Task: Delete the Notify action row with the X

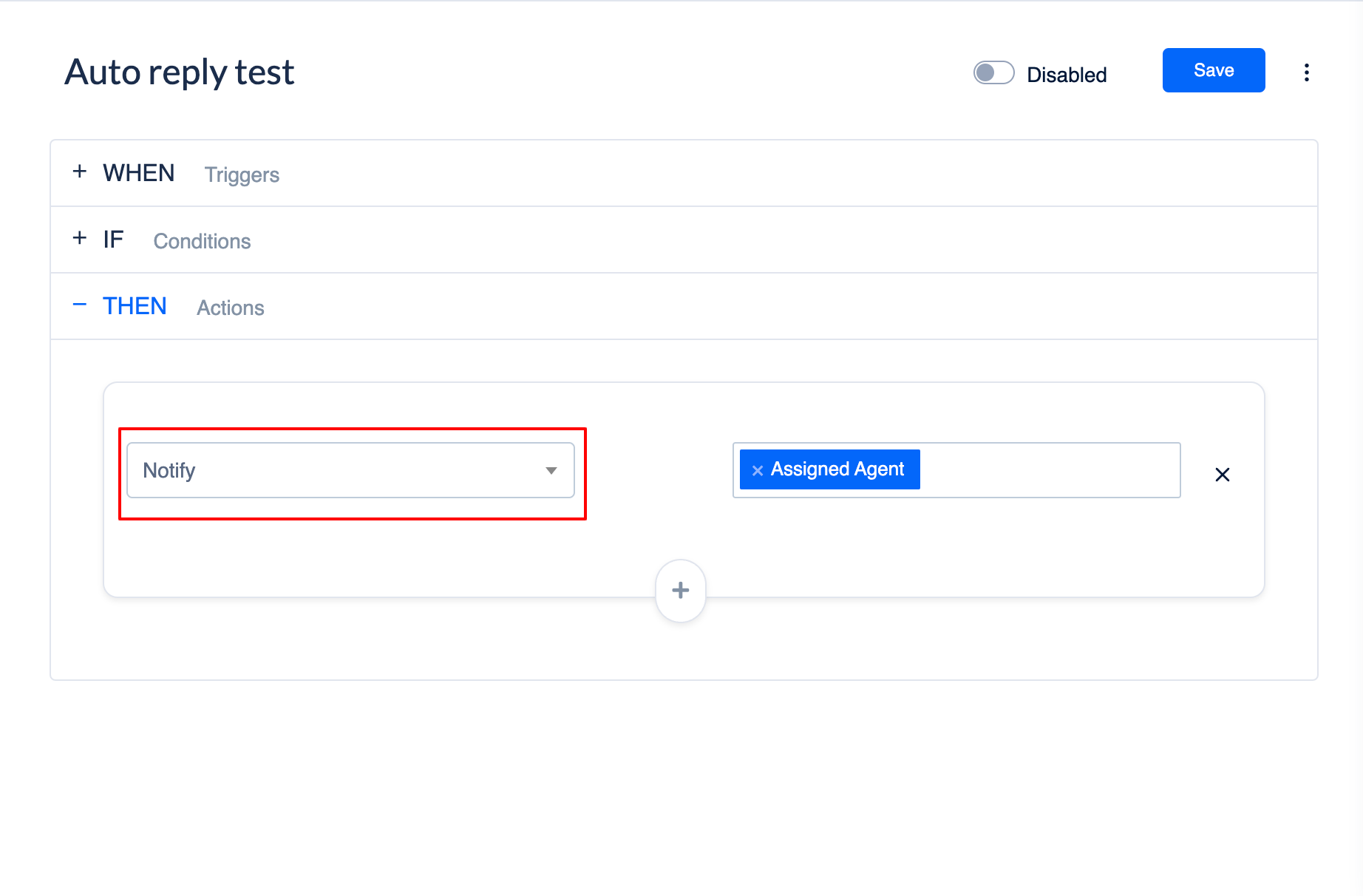Action: pos(1223,475)
